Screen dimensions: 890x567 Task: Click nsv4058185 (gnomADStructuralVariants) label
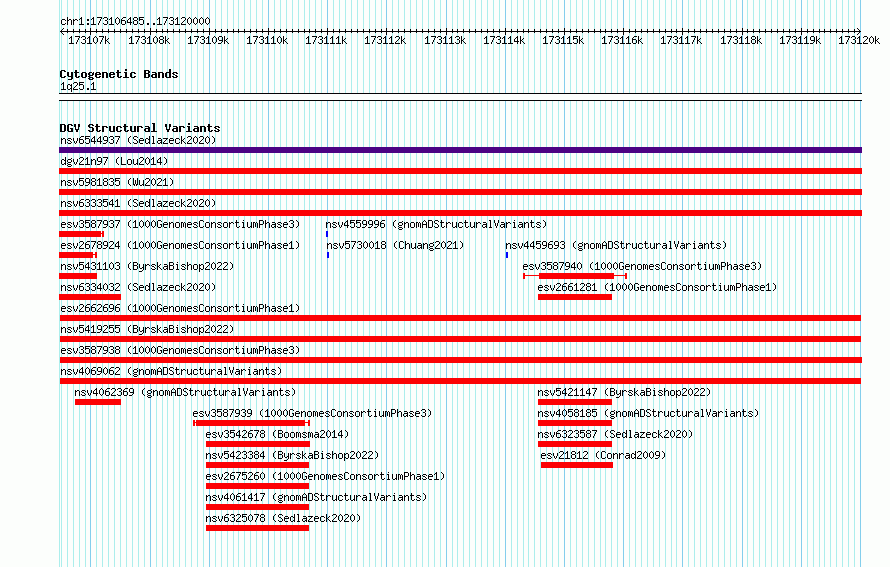[648, 413]
